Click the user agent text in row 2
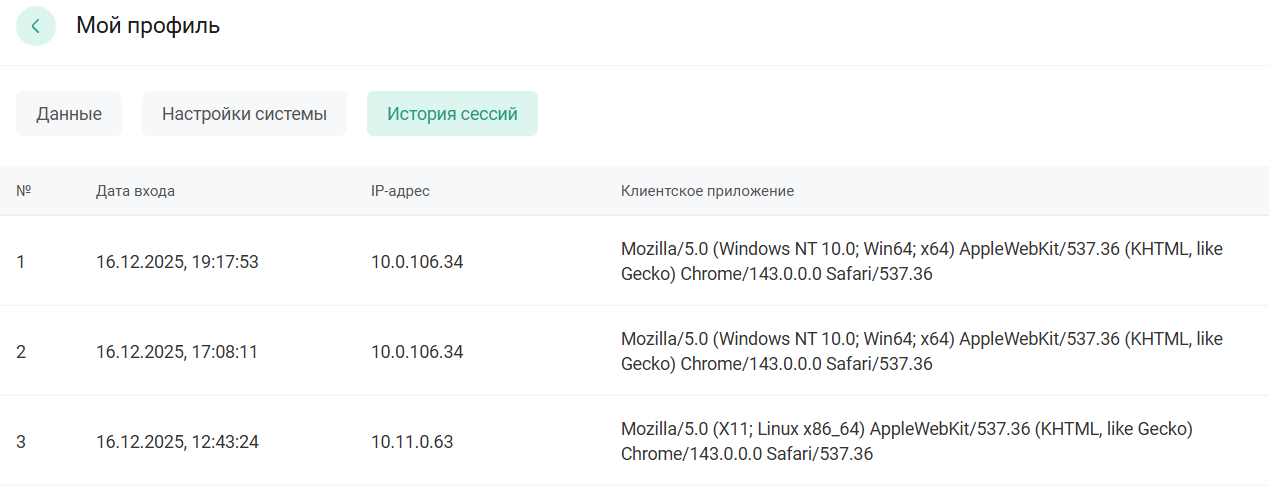The width and height of the screenshot is (1269, 493). point(920,351)
